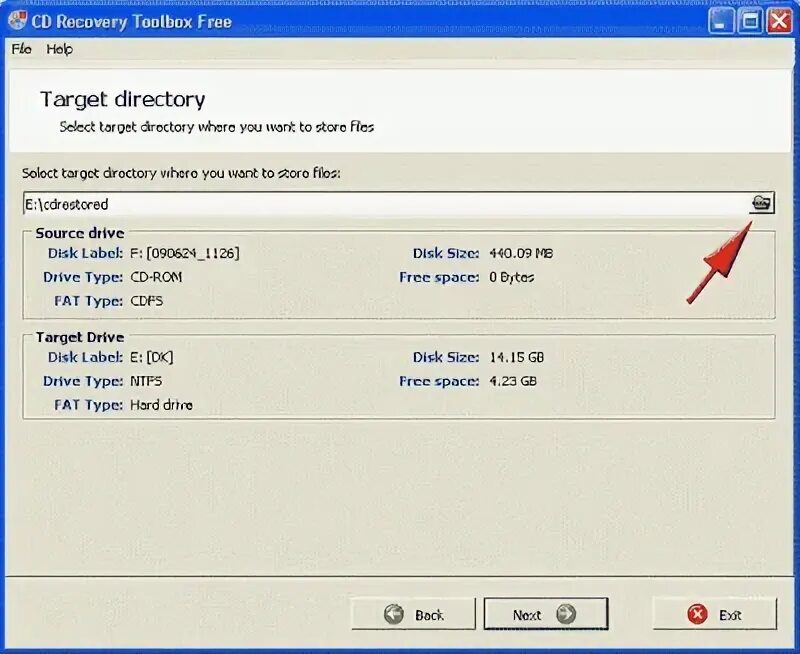
Task: Select source disk size 440.09 MB
Action: coord(521,253)
